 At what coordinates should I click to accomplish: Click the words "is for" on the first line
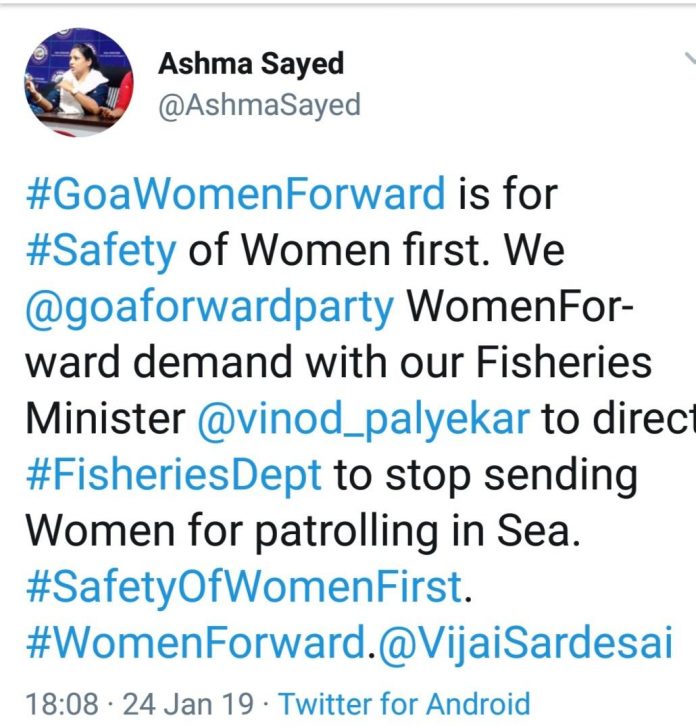506,192
